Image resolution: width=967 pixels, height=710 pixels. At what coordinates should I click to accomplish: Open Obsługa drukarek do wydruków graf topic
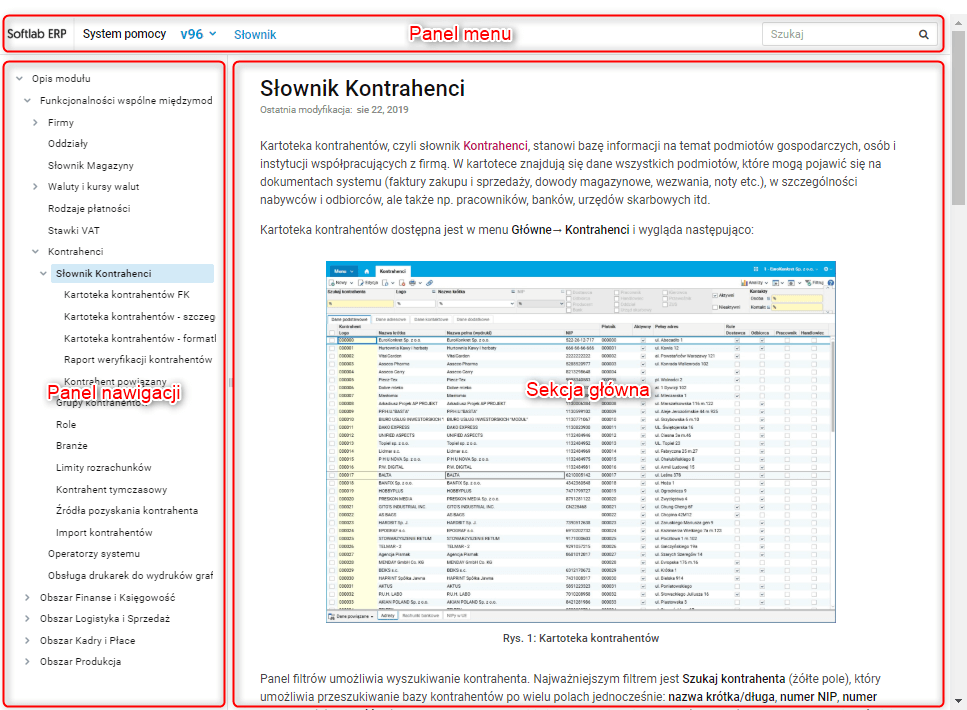[x=131, y=575]
